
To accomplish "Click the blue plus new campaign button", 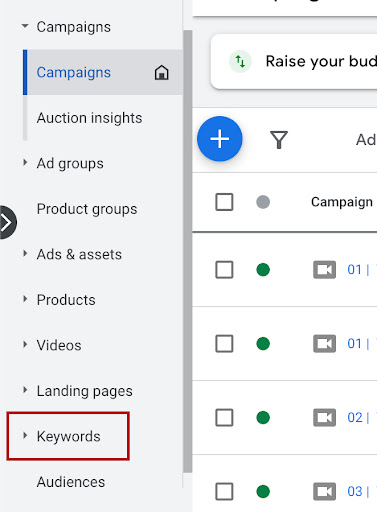I will (220, 139).
